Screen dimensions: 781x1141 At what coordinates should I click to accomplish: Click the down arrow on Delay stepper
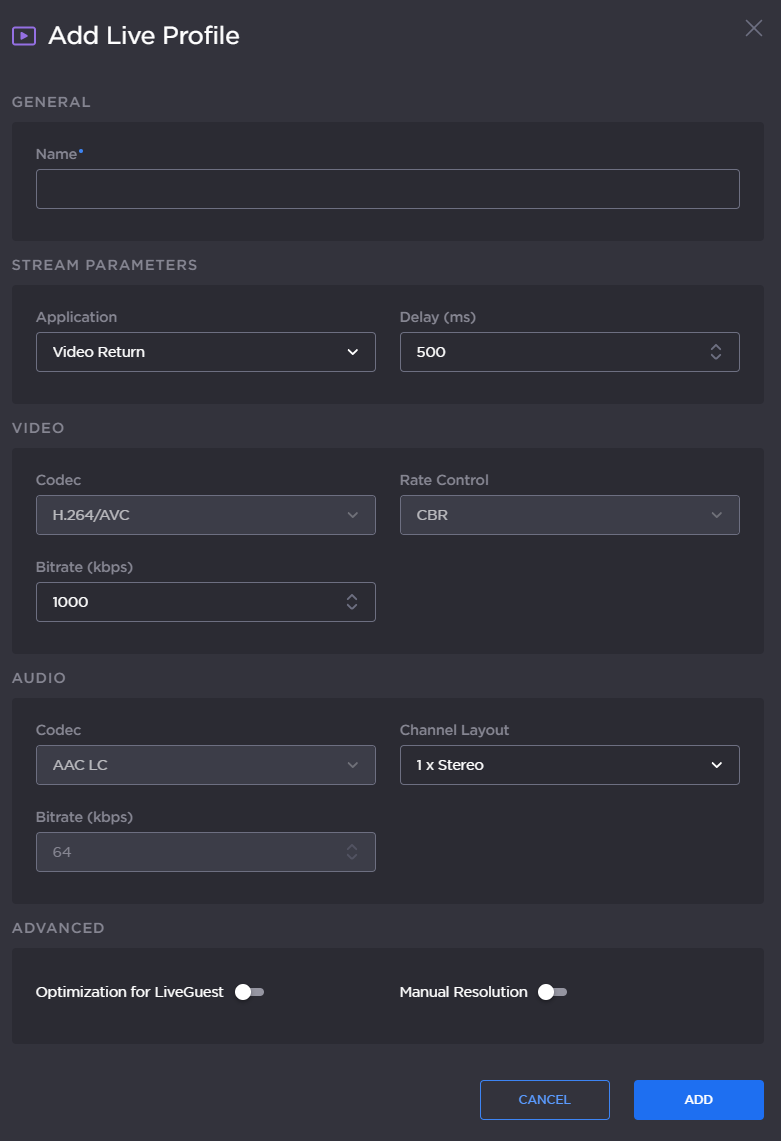coord(715,357)
